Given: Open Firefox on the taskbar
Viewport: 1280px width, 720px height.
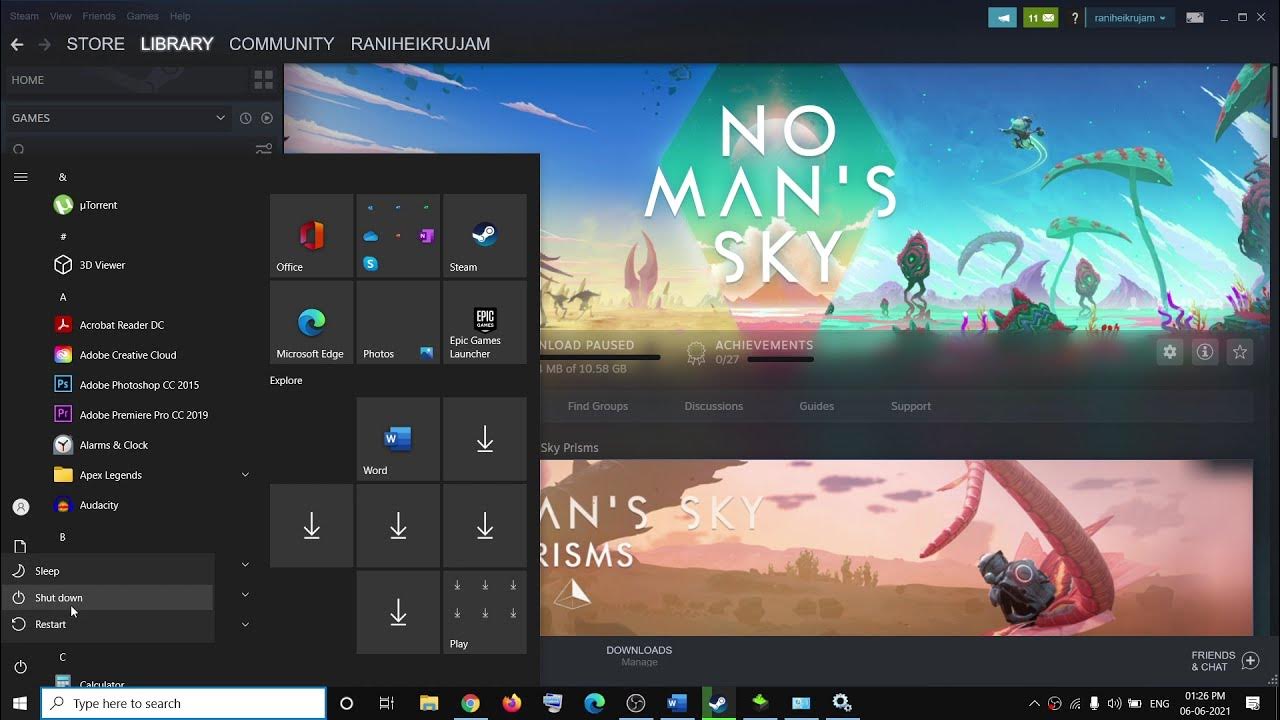Looking at the screenshot, I should click(512, 703).
